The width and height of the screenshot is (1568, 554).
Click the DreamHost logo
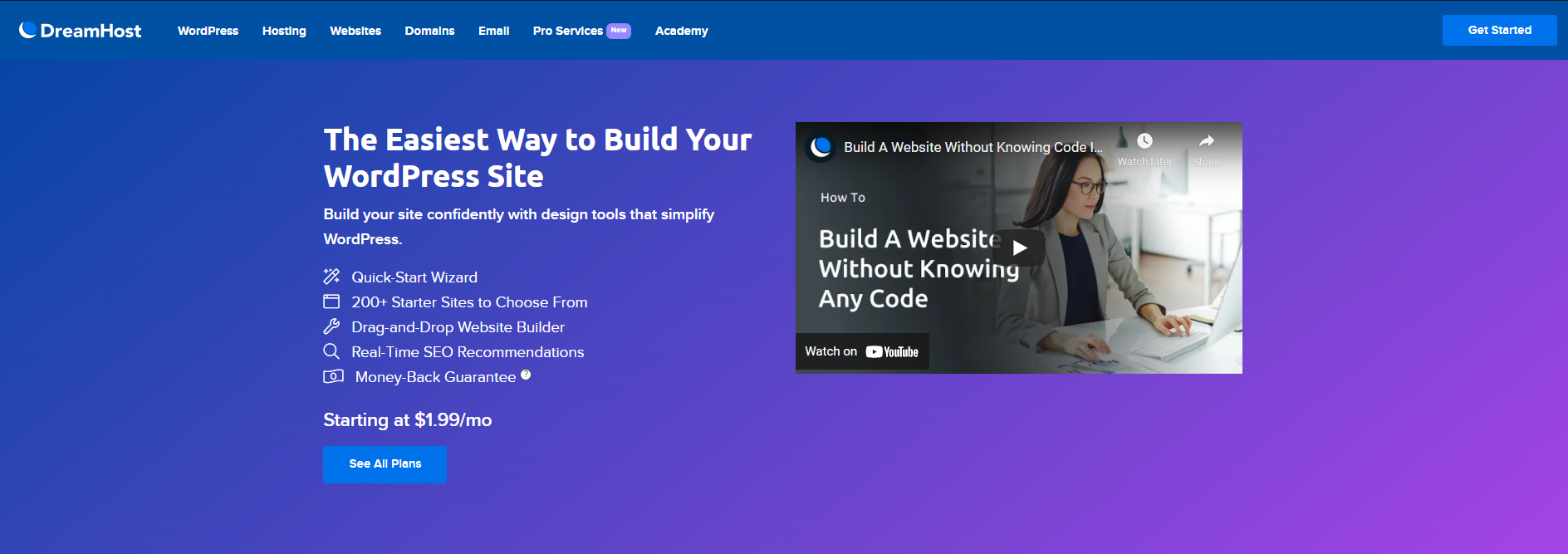(81, 31)
